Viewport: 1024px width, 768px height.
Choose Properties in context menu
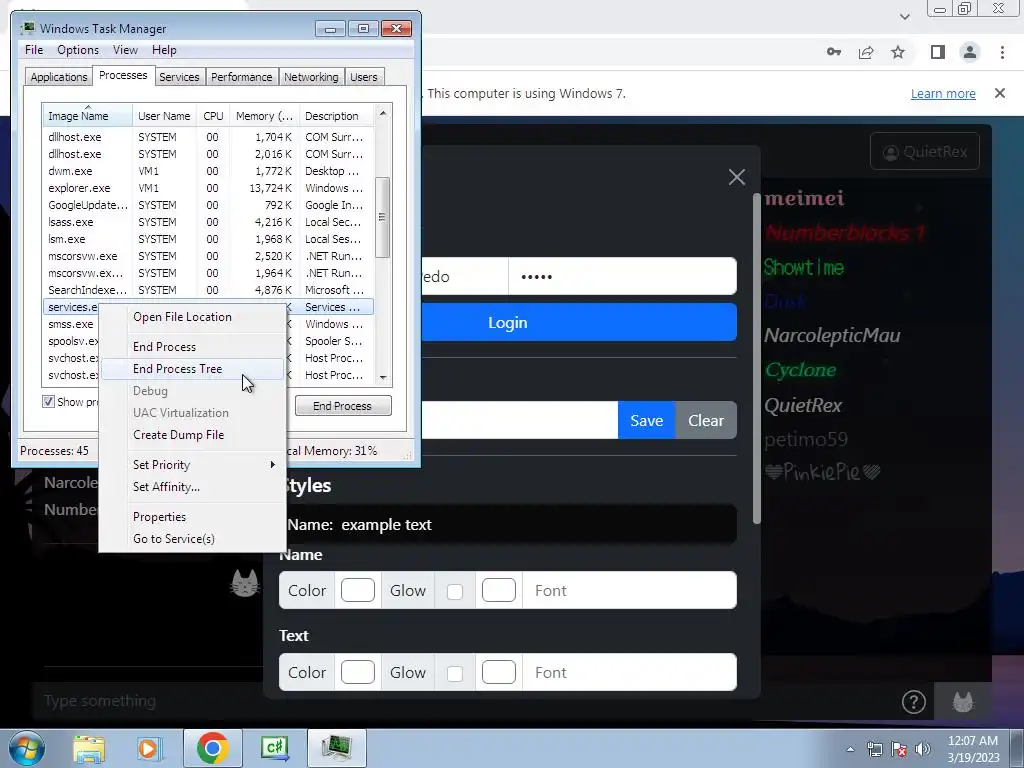click(193, 517)
